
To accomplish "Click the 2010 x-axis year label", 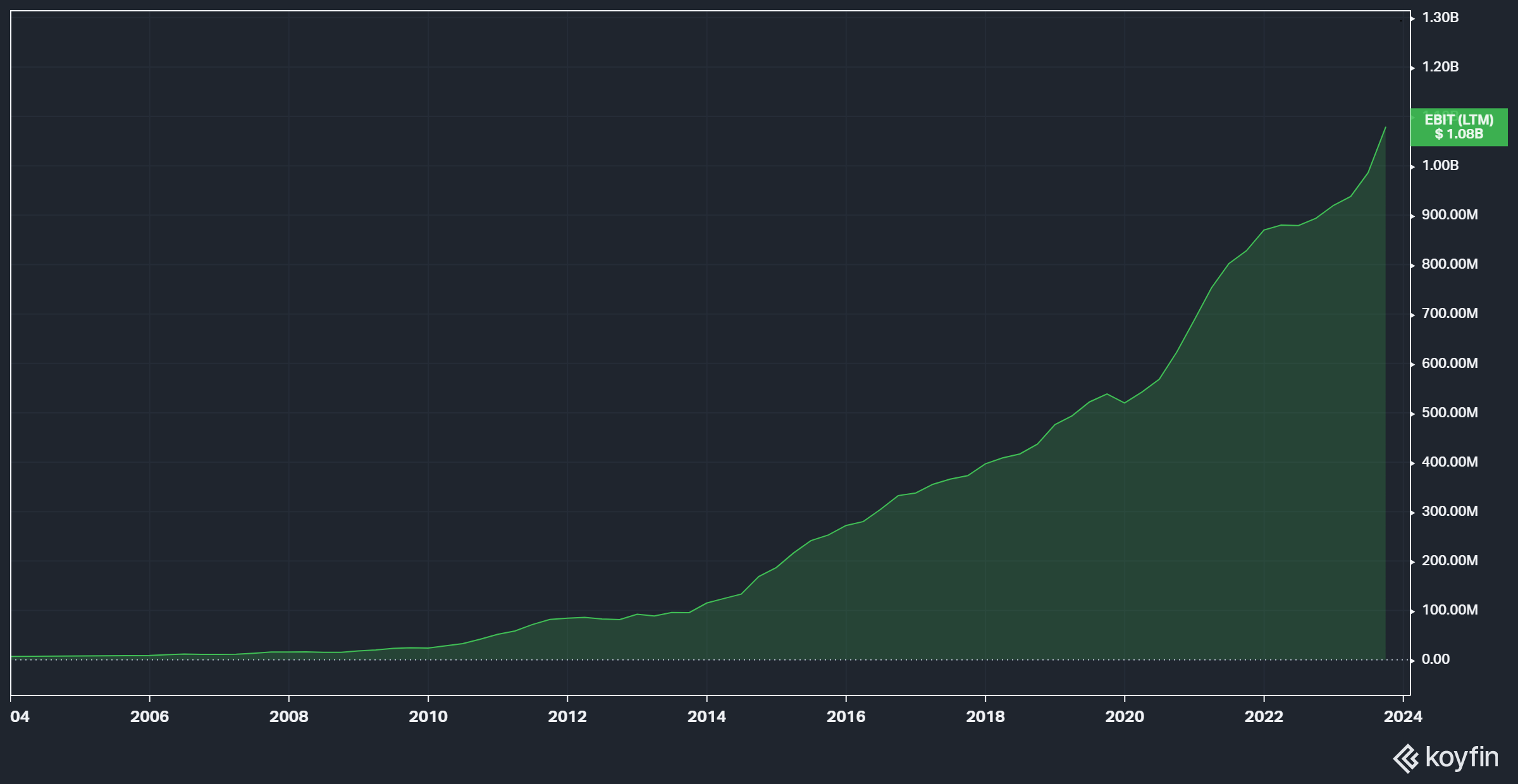I will click(428, 716).
